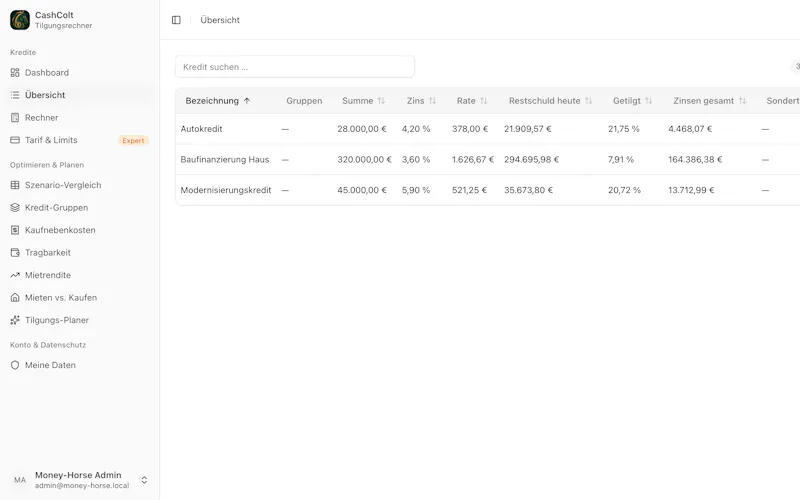Click the account chevron expander icon
Image resolution: width=800 pixels, height=500 pixels.
[x=144, y=480]
